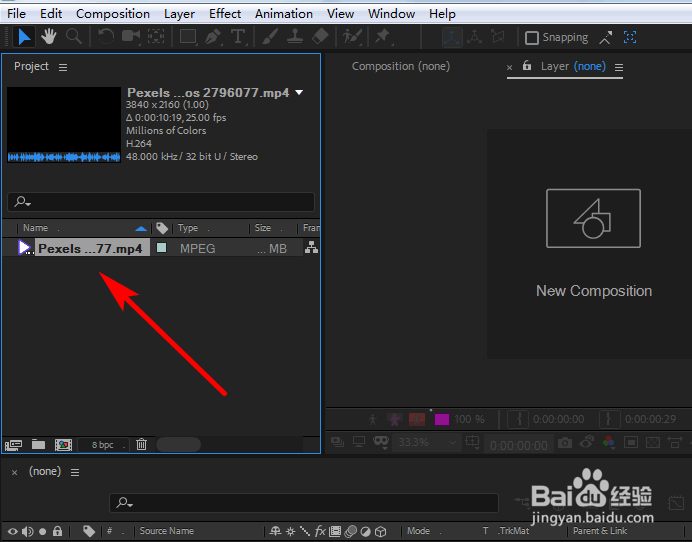
Task: Select the Unified Camera tool
Action: (131, 37)
